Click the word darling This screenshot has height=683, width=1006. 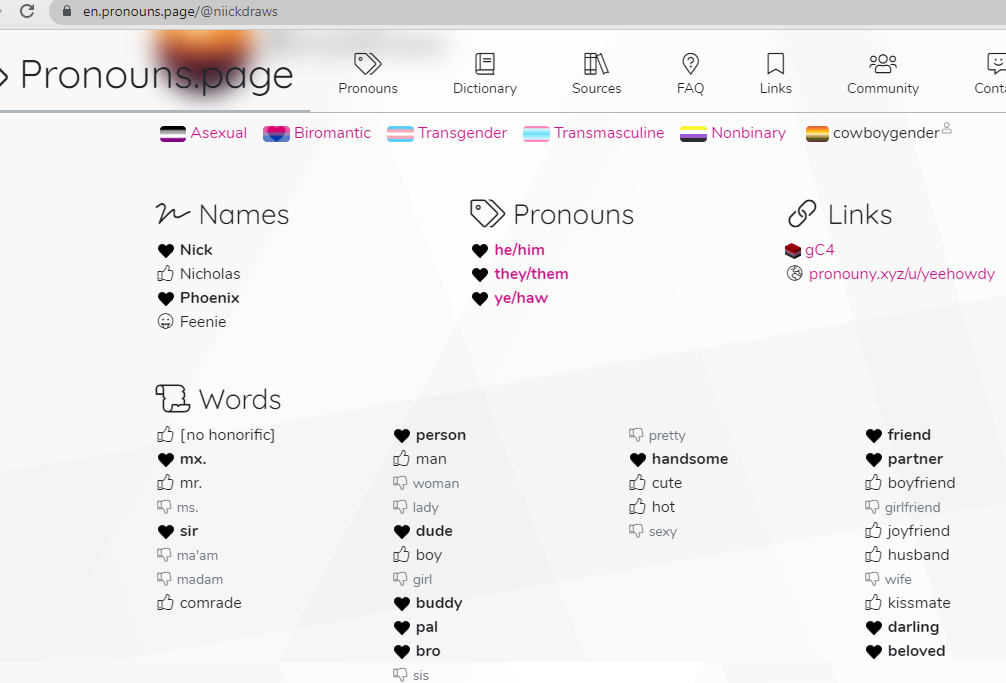click(913, 627)
